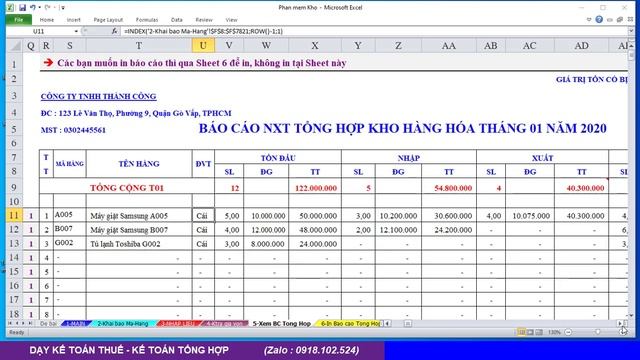Click cell containing A005 item code
This screenshot has height=360, width=640.
tap(70, 215)
